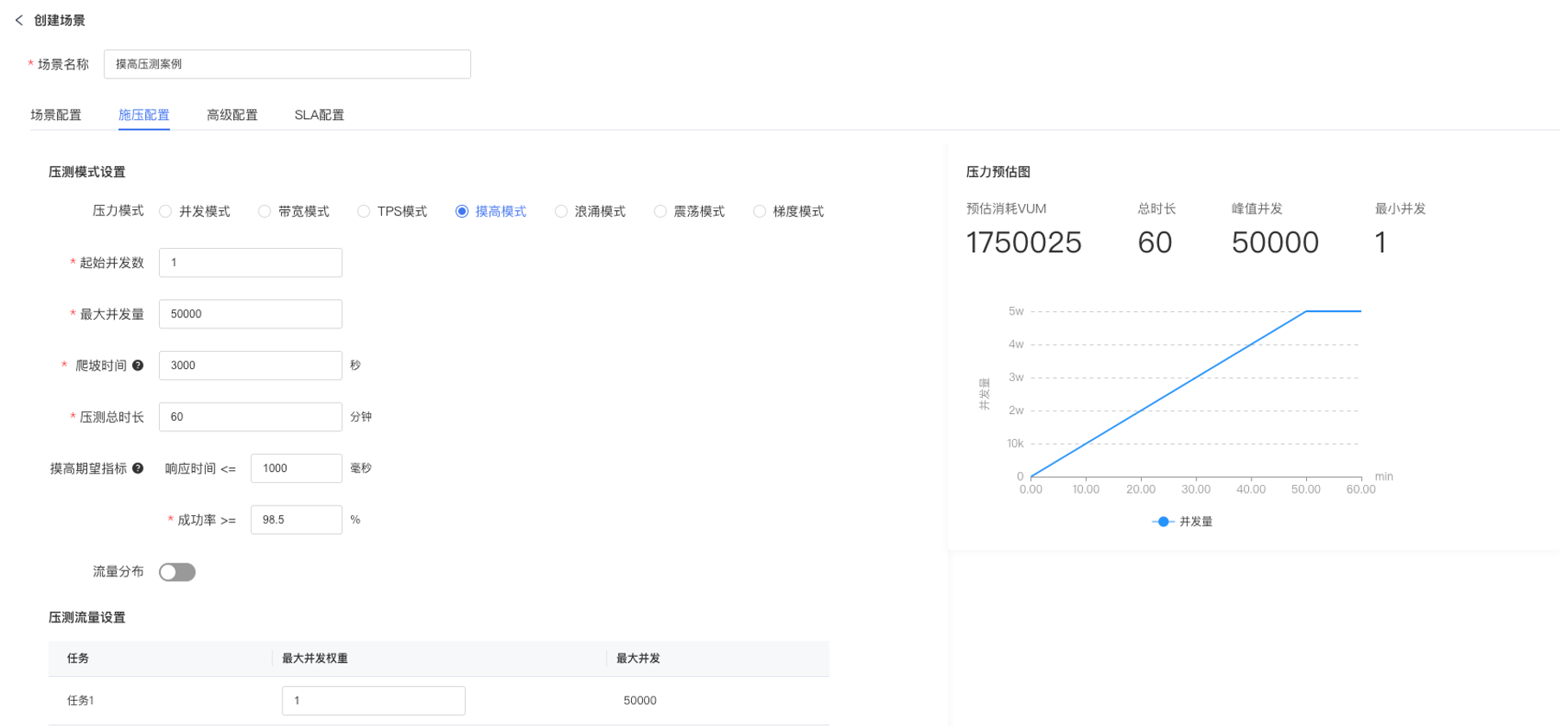Click the 起始并发数 input field
The height and width of the screenshot is (726, 1568).
point(251,263)
